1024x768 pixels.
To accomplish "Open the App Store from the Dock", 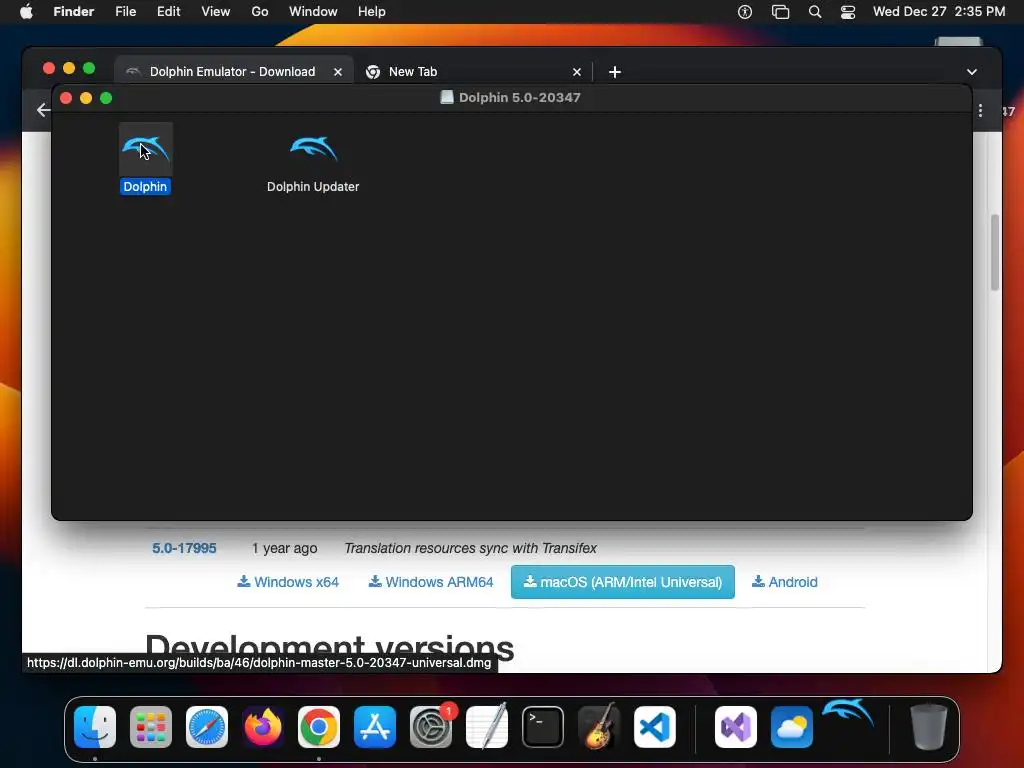I will point(375,727).
